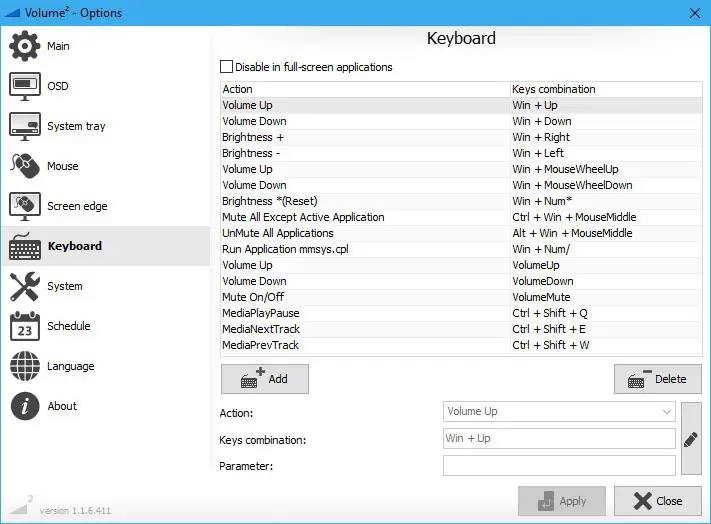Click the Parameter input field

[559, 465]
